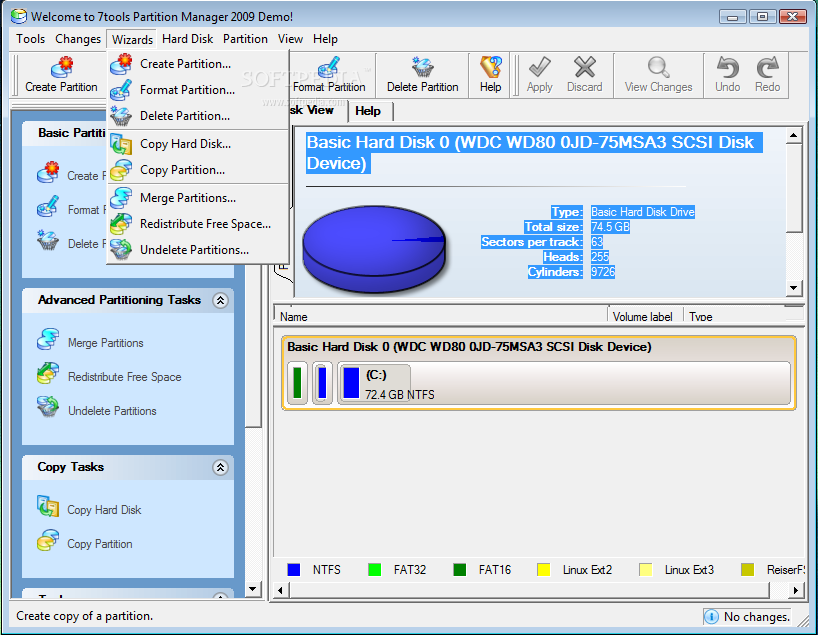Click disk info panel scroll up arrow

[x=793, y=136]
